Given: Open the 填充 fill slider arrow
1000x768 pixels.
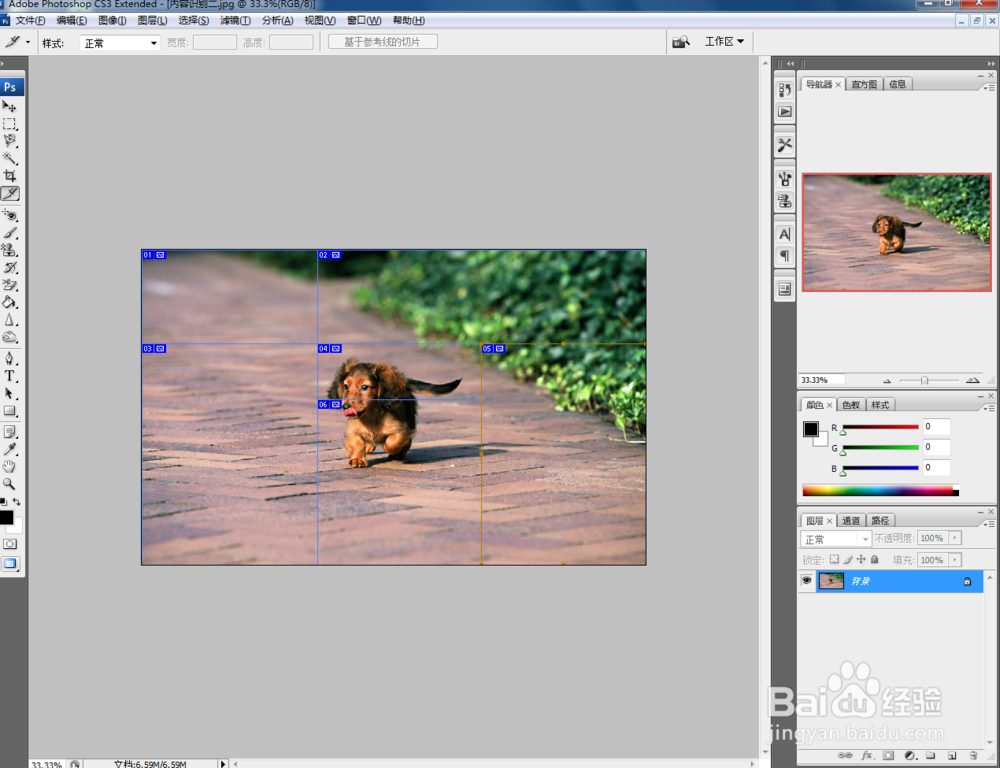Looking at the screenshot, I should [955, 560].
